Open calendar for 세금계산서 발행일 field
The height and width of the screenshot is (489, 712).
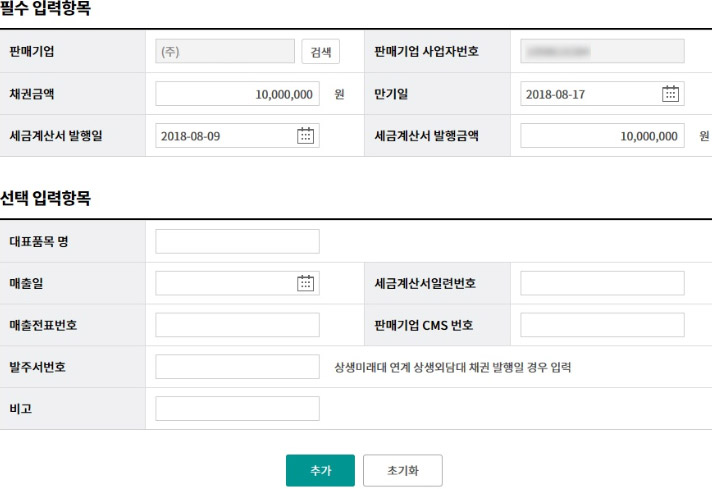(x=306, y=136)
